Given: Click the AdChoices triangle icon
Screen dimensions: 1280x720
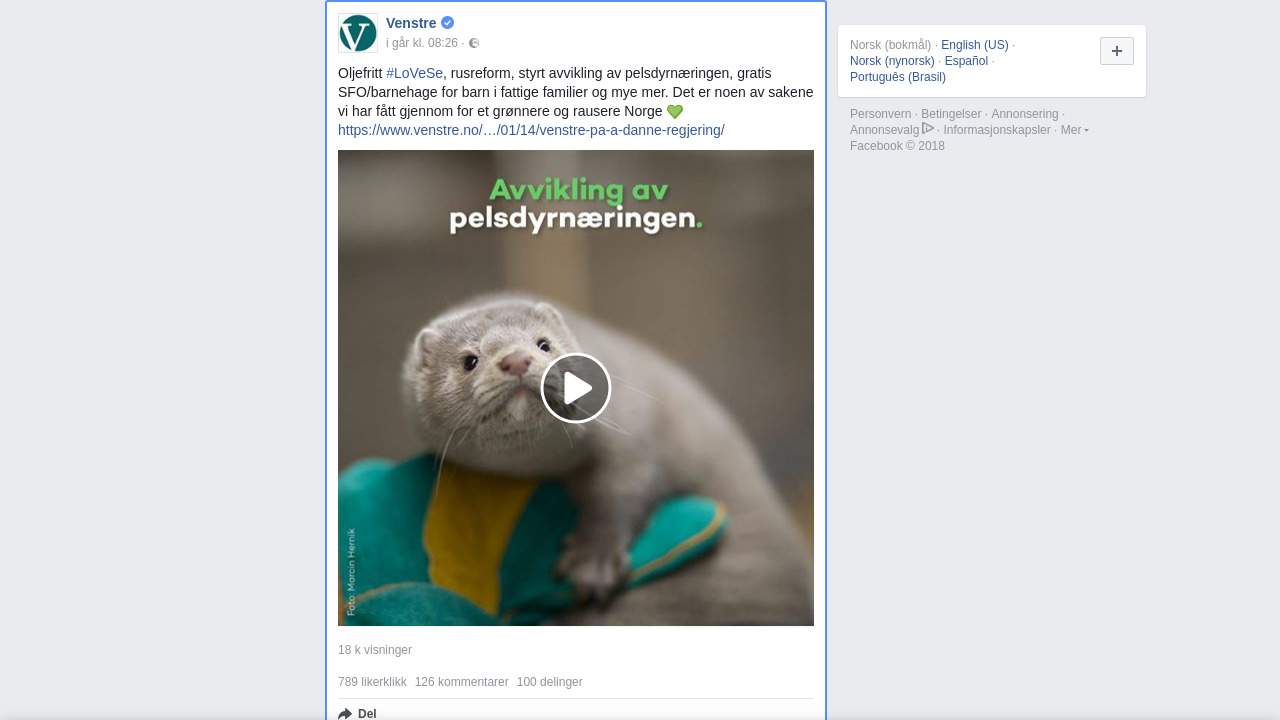Looking at the screenshot, I should pyautogui.click(x=928, y=128).
